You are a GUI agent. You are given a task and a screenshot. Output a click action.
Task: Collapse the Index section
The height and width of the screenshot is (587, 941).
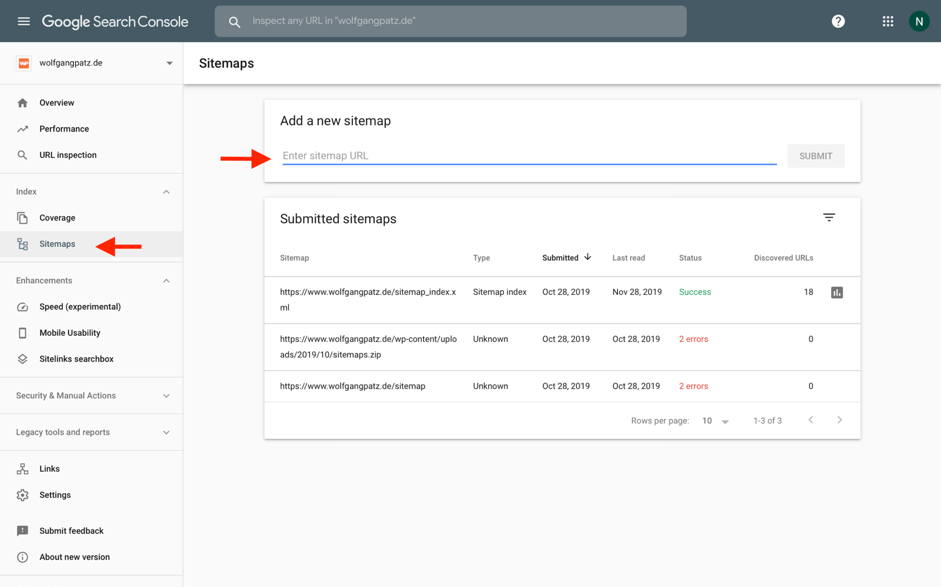166,192
